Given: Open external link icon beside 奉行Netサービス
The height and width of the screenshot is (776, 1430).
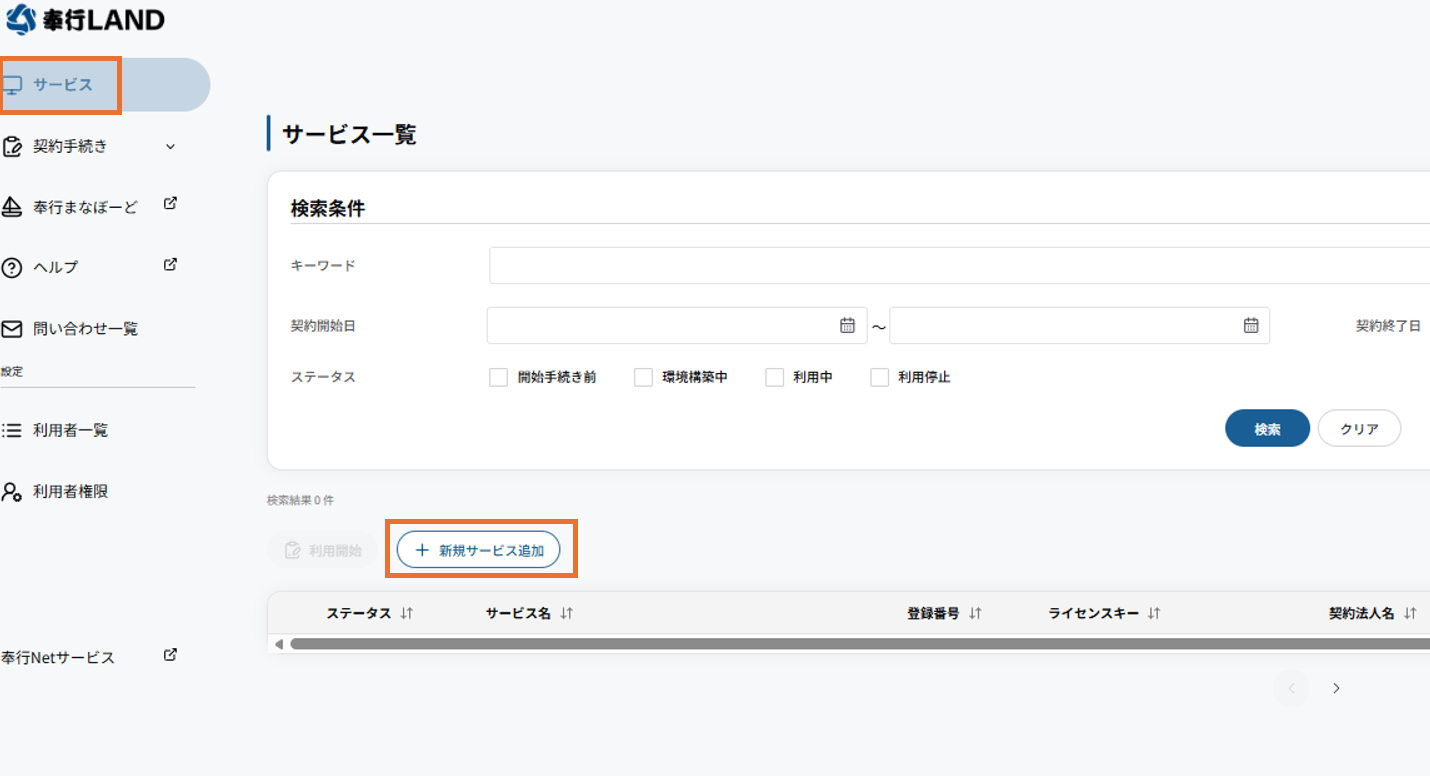Looking at the screenshot, I should click(x=170, y=655).
